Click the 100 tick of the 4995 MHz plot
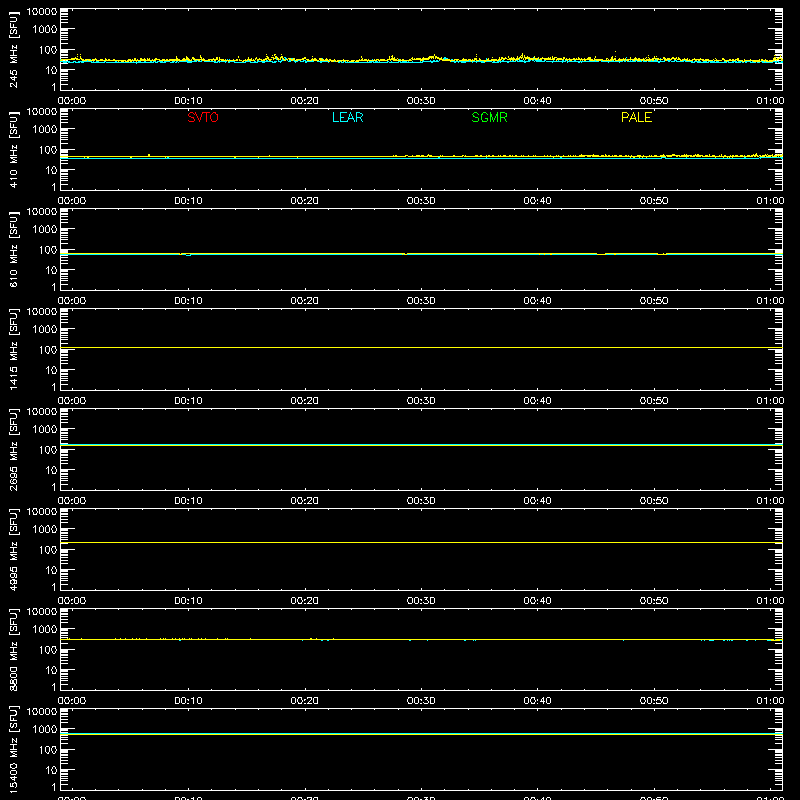 pyautogui.click(x=48, y=550)
